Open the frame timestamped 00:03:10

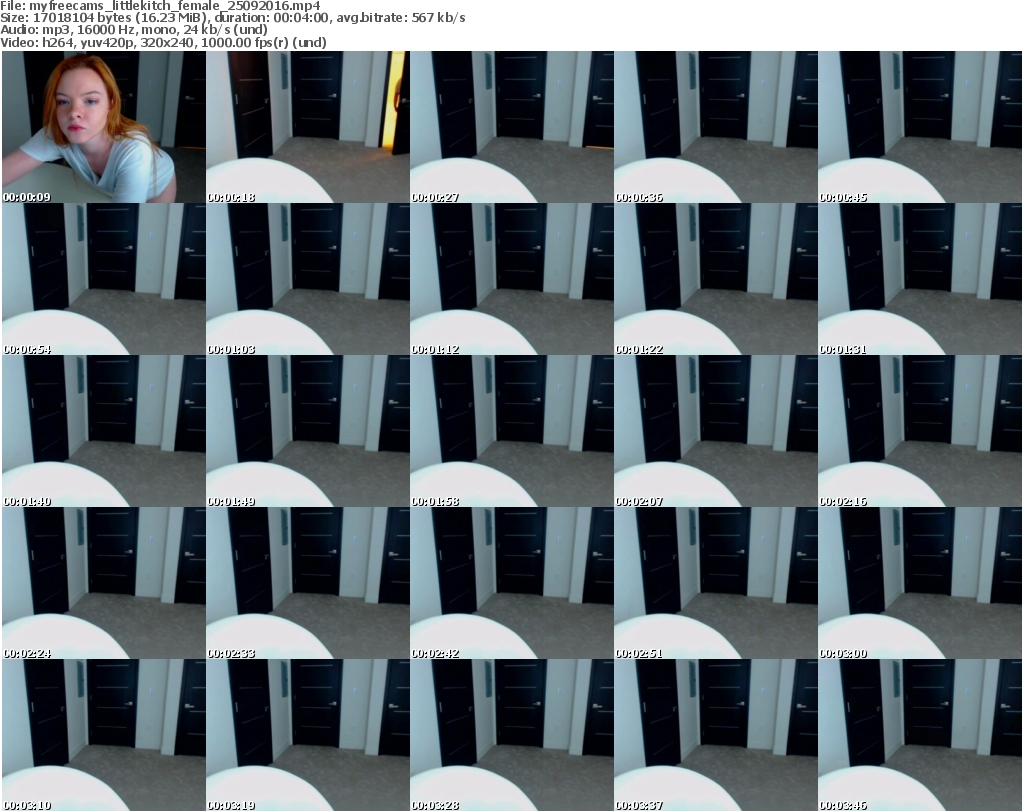click(104, 735)
